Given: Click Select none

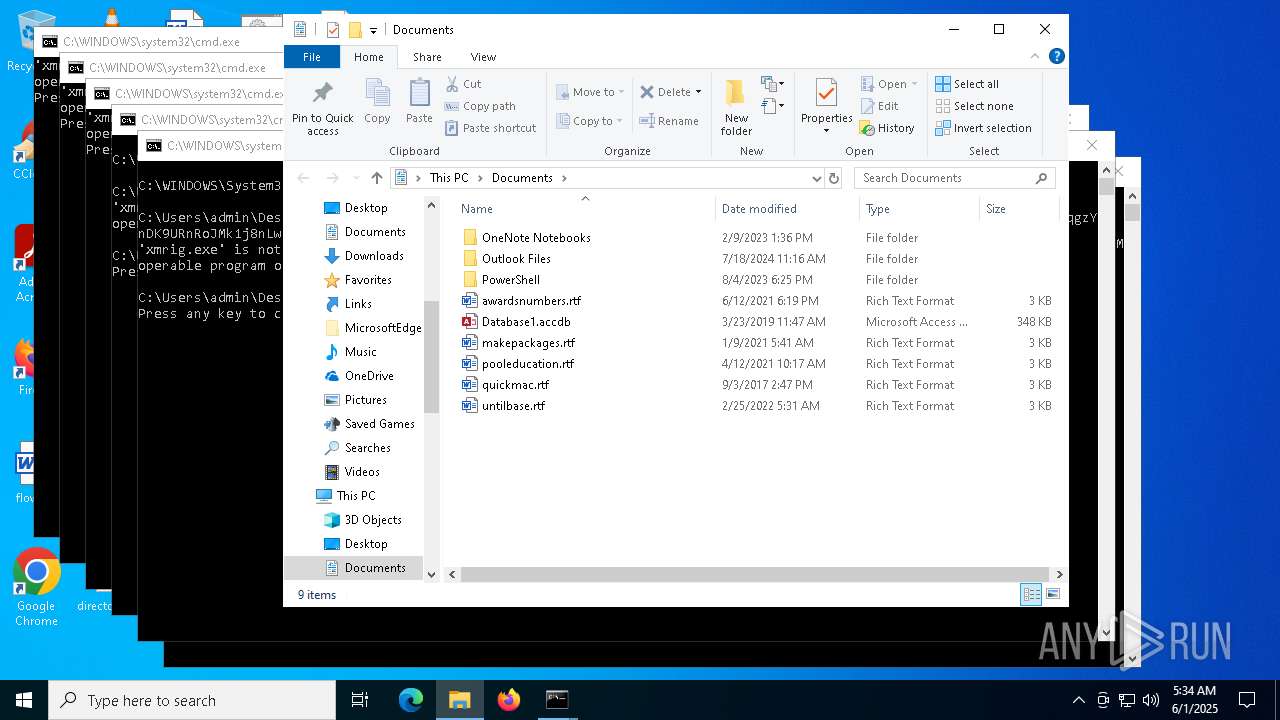Looking at the screenshot, I should [974, 106].
